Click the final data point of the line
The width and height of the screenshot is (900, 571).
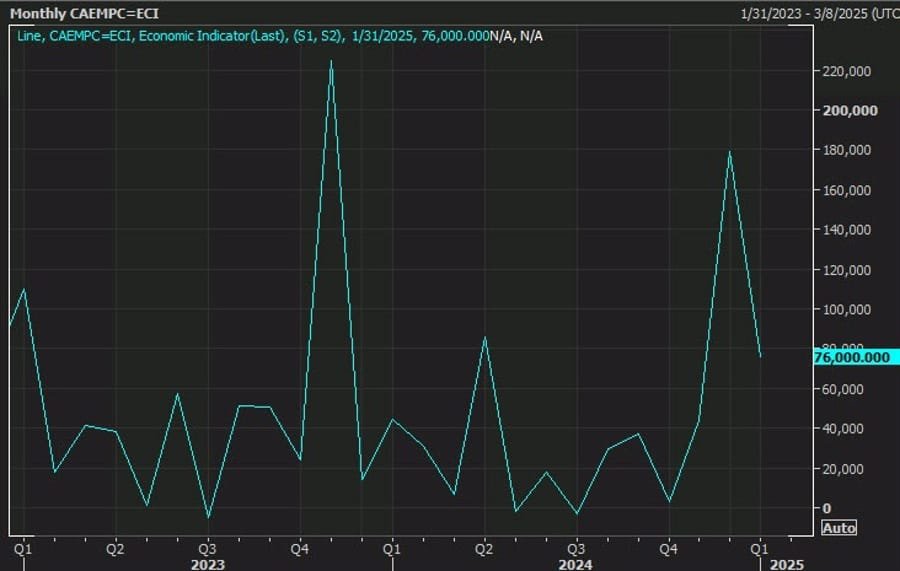point(760,356)
